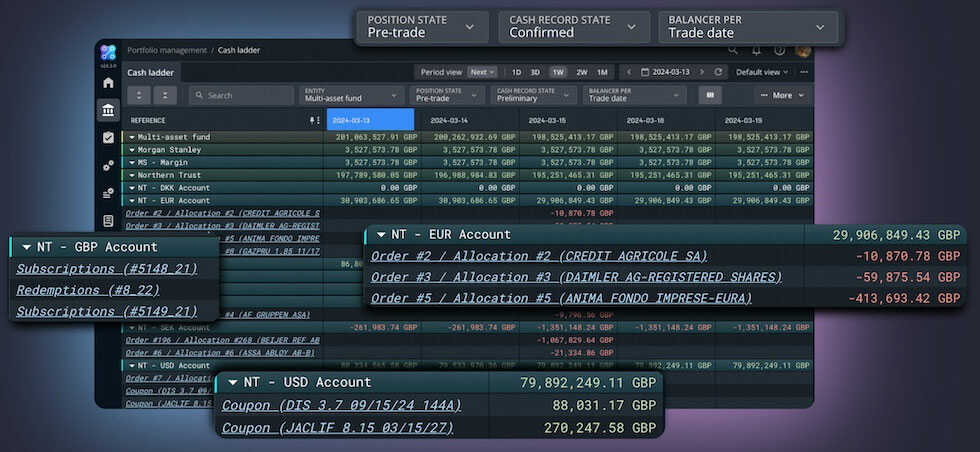Open the More dropdown button
The height and width of the screenshot is (452, 980).
click(x=781, y=95)
